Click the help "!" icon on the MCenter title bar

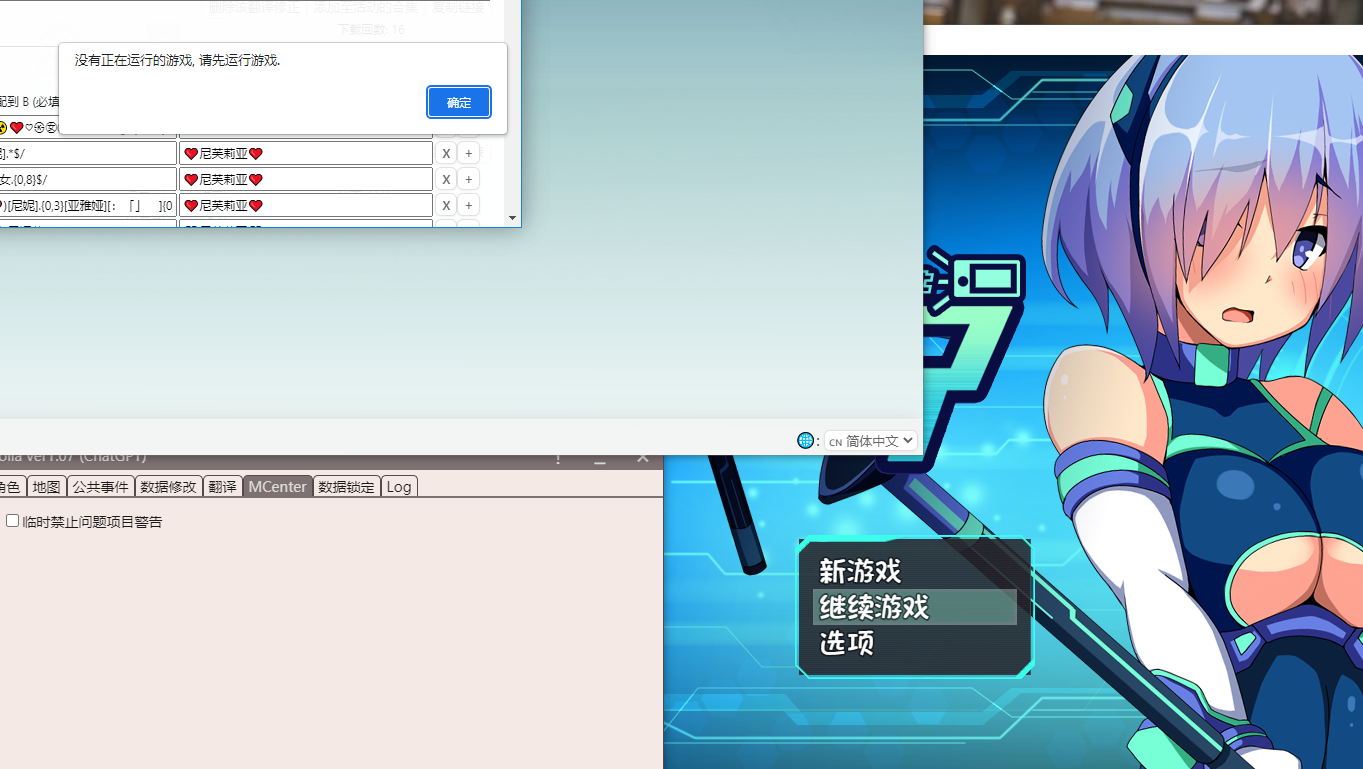tap(557, 457)
